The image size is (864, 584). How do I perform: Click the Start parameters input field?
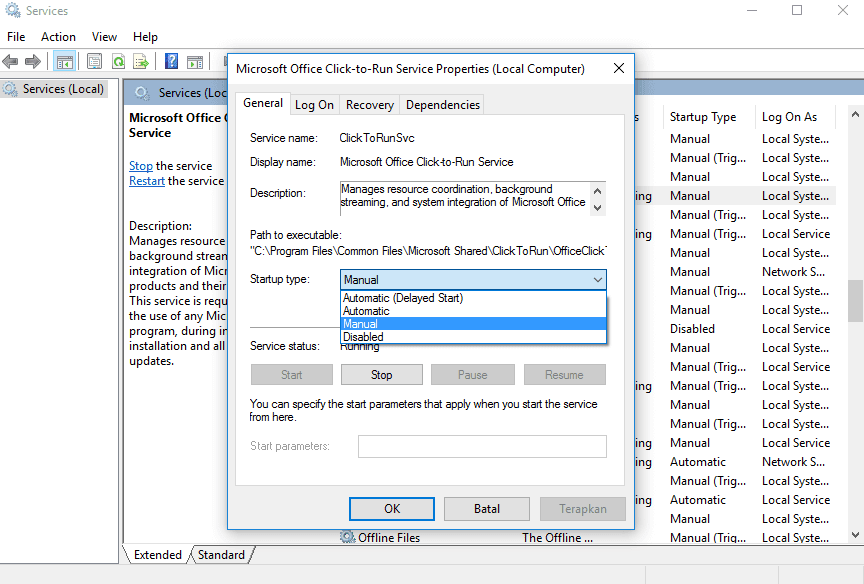pyautogui.click(x=482, y=446)
